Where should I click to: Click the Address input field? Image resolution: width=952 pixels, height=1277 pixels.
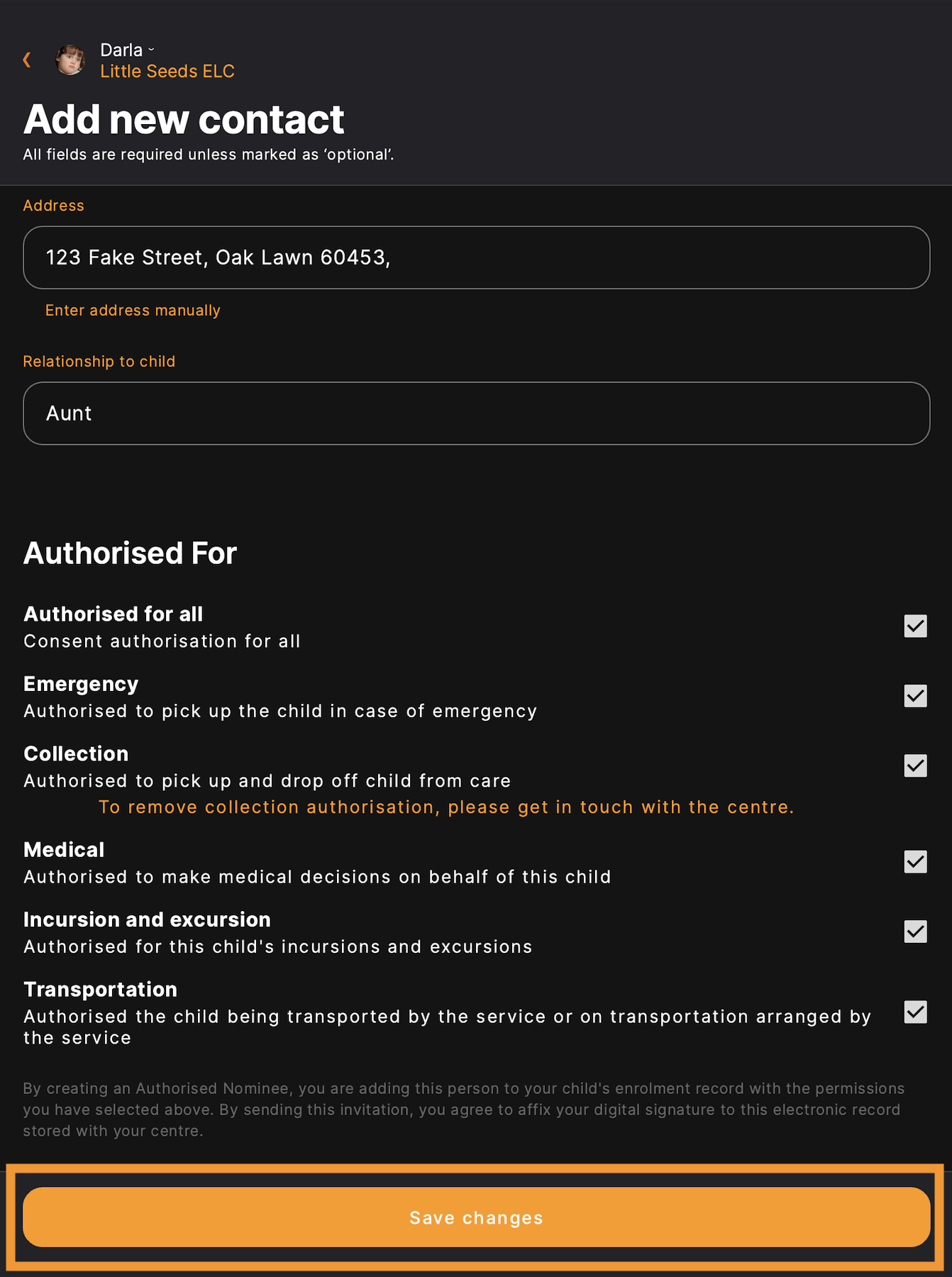(476, 258)
